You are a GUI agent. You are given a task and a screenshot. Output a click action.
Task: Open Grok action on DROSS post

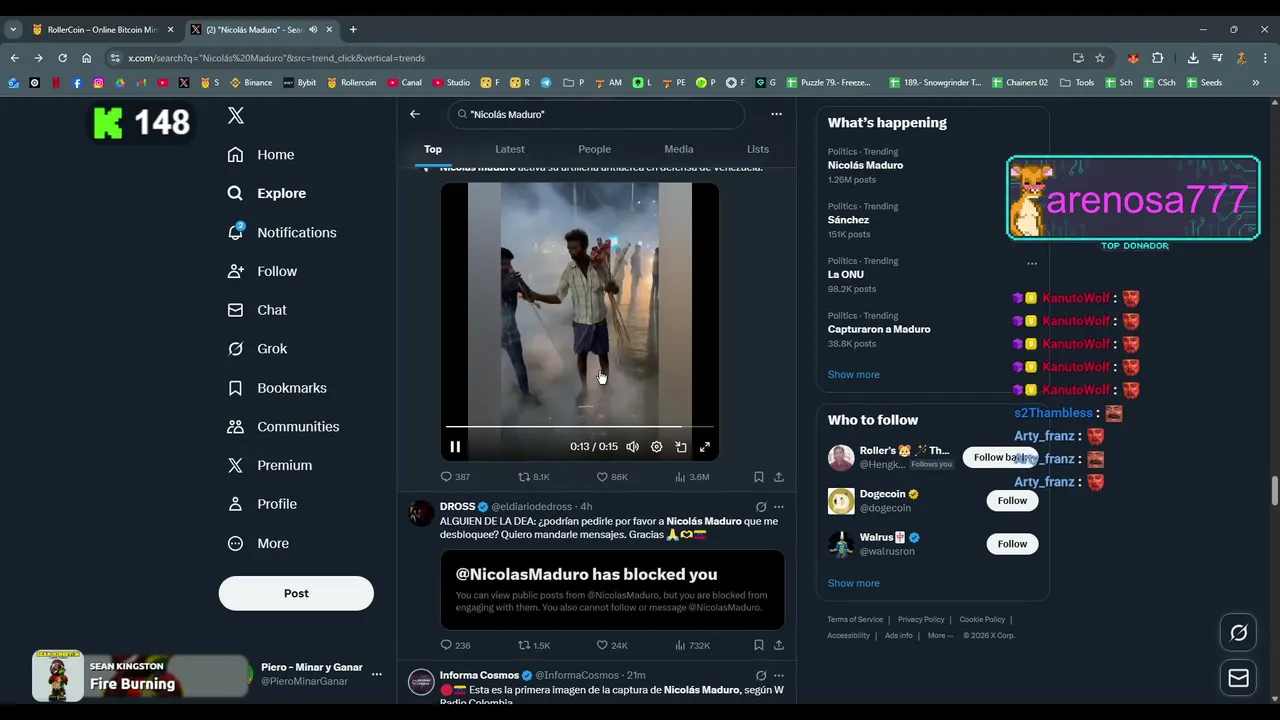(x=761, y=507)
